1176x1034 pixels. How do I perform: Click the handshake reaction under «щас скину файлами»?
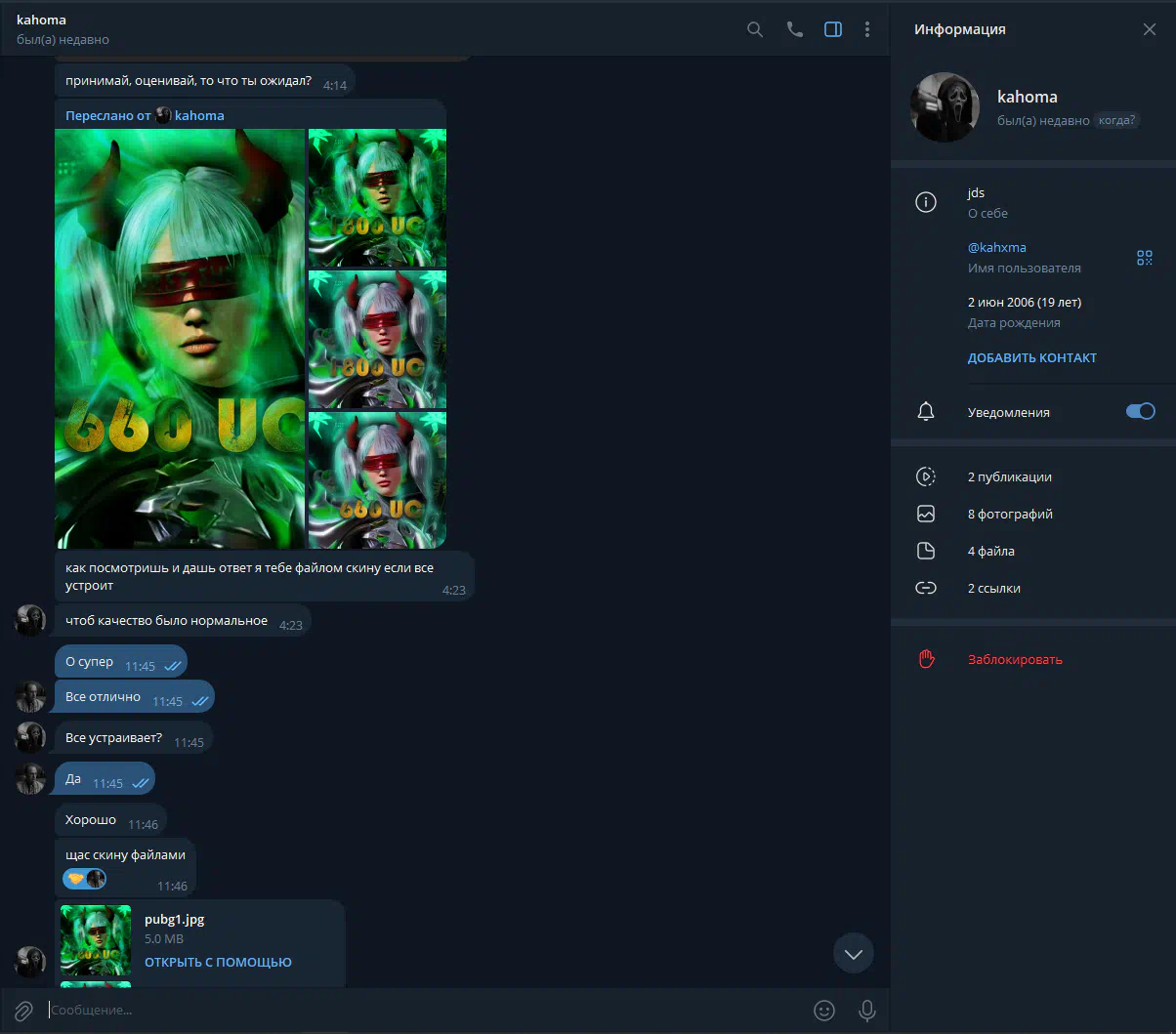[85, 879]
